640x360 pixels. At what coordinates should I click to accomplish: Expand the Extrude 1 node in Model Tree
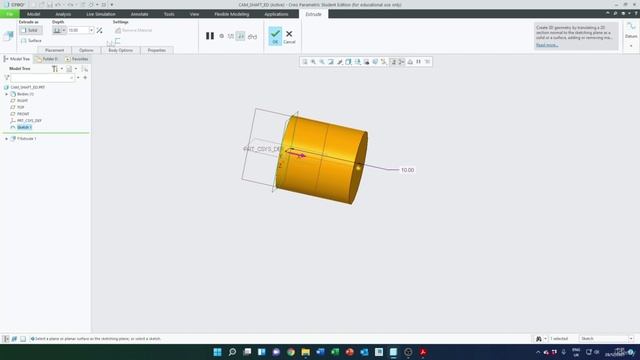pyautogui.click(x=7, y=139)
